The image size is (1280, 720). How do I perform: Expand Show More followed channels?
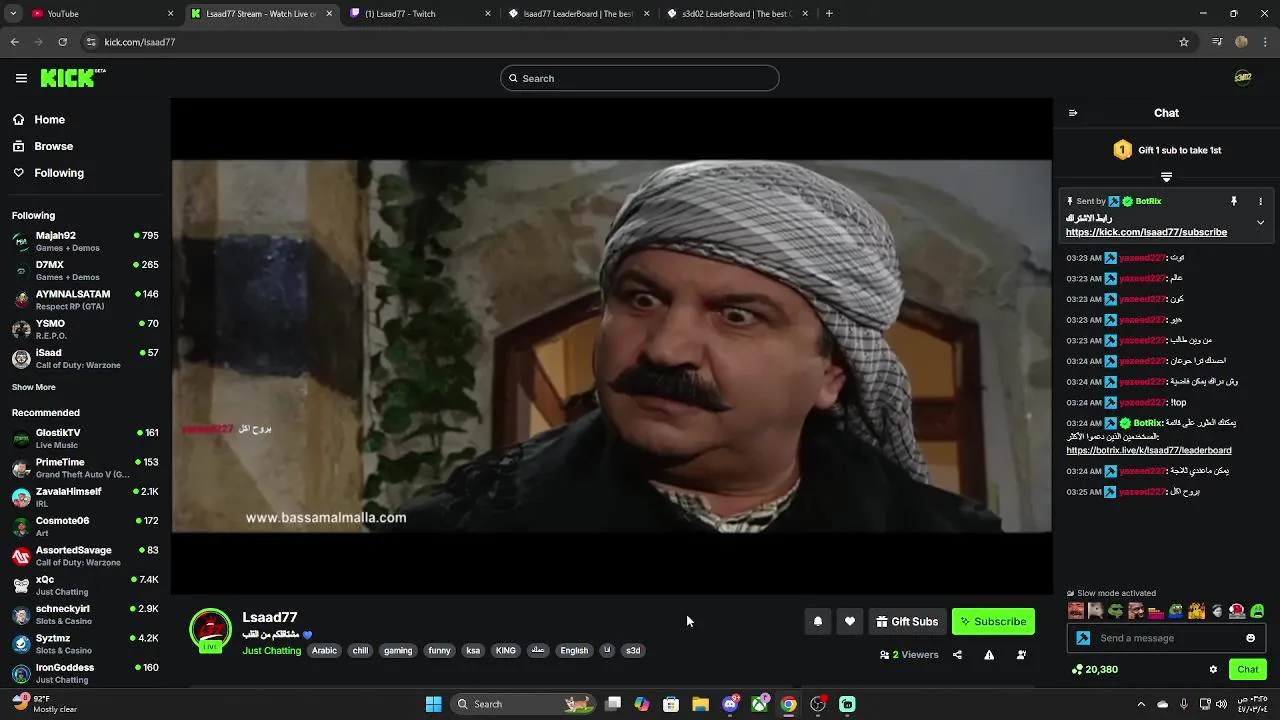(x=34, y=387)
